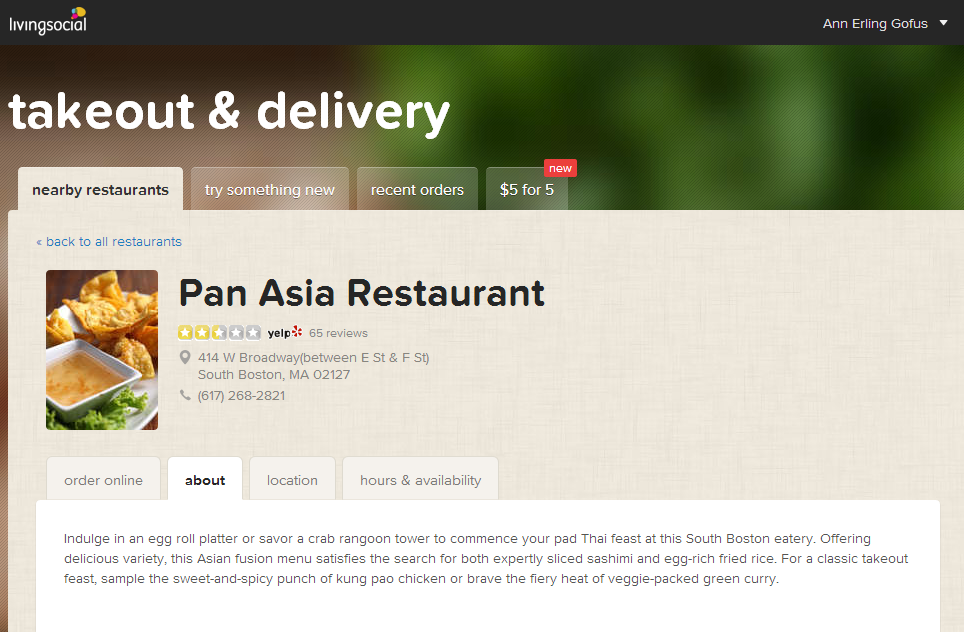The image size is (964, 632).
Task: Select the about tab
Action: 205,480
